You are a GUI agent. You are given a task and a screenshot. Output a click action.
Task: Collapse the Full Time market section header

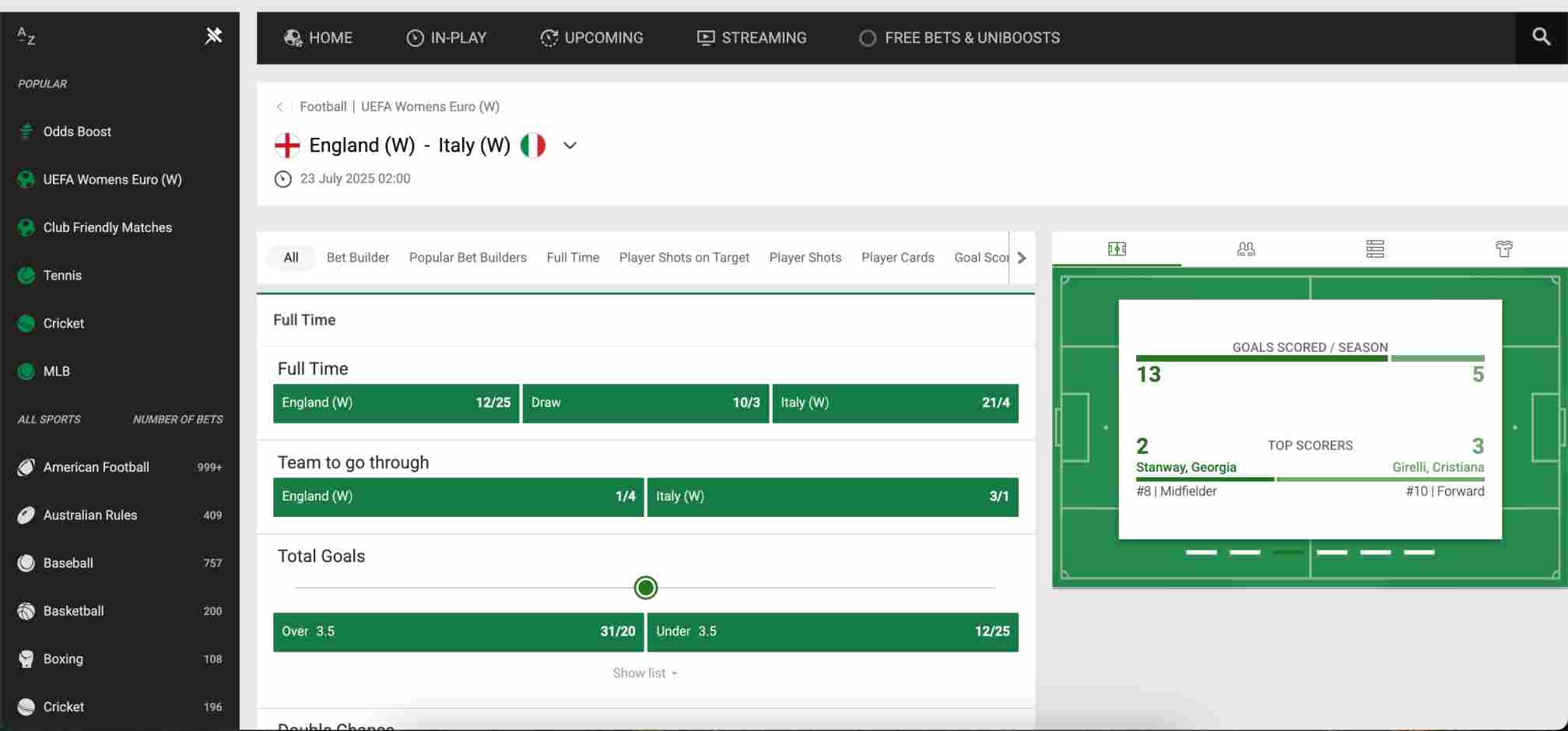point(646,320)
